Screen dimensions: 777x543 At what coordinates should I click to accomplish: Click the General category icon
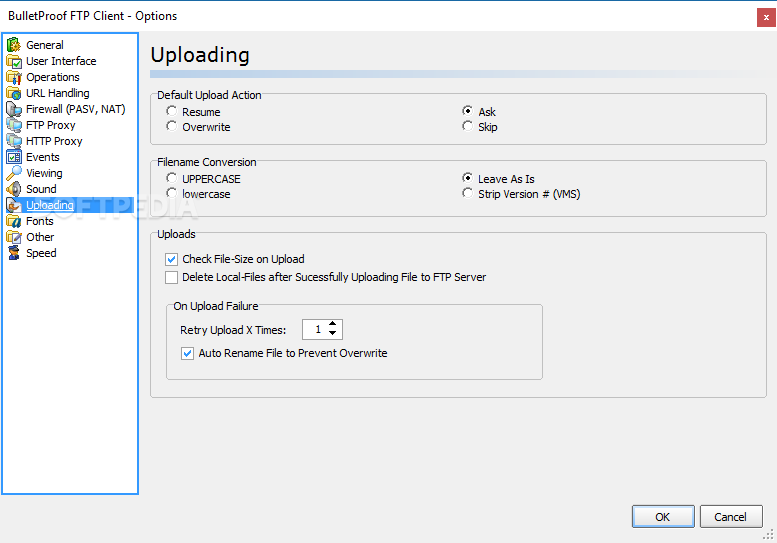pos(14,45)
